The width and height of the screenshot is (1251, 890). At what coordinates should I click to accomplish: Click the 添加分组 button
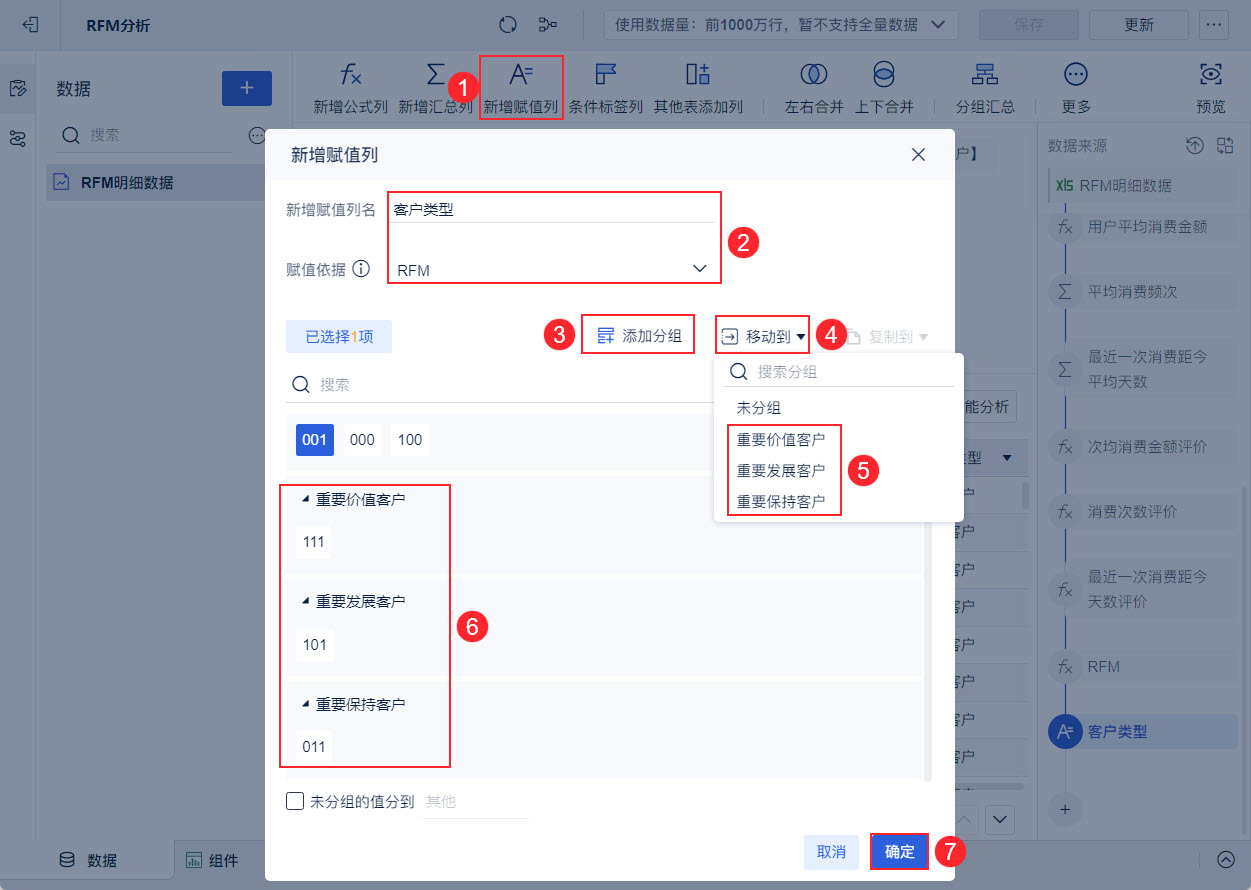638,337
